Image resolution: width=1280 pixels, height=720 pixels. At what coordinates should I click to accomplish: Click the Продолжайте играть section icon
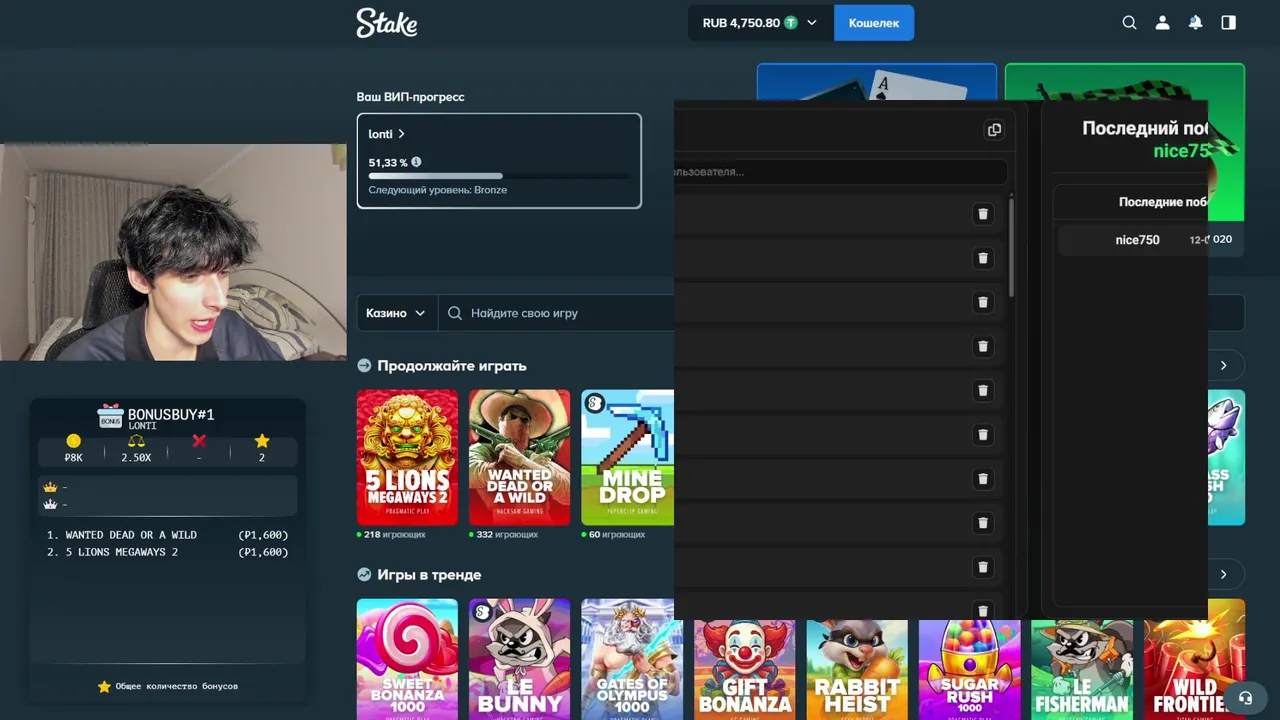pos(364,366)
